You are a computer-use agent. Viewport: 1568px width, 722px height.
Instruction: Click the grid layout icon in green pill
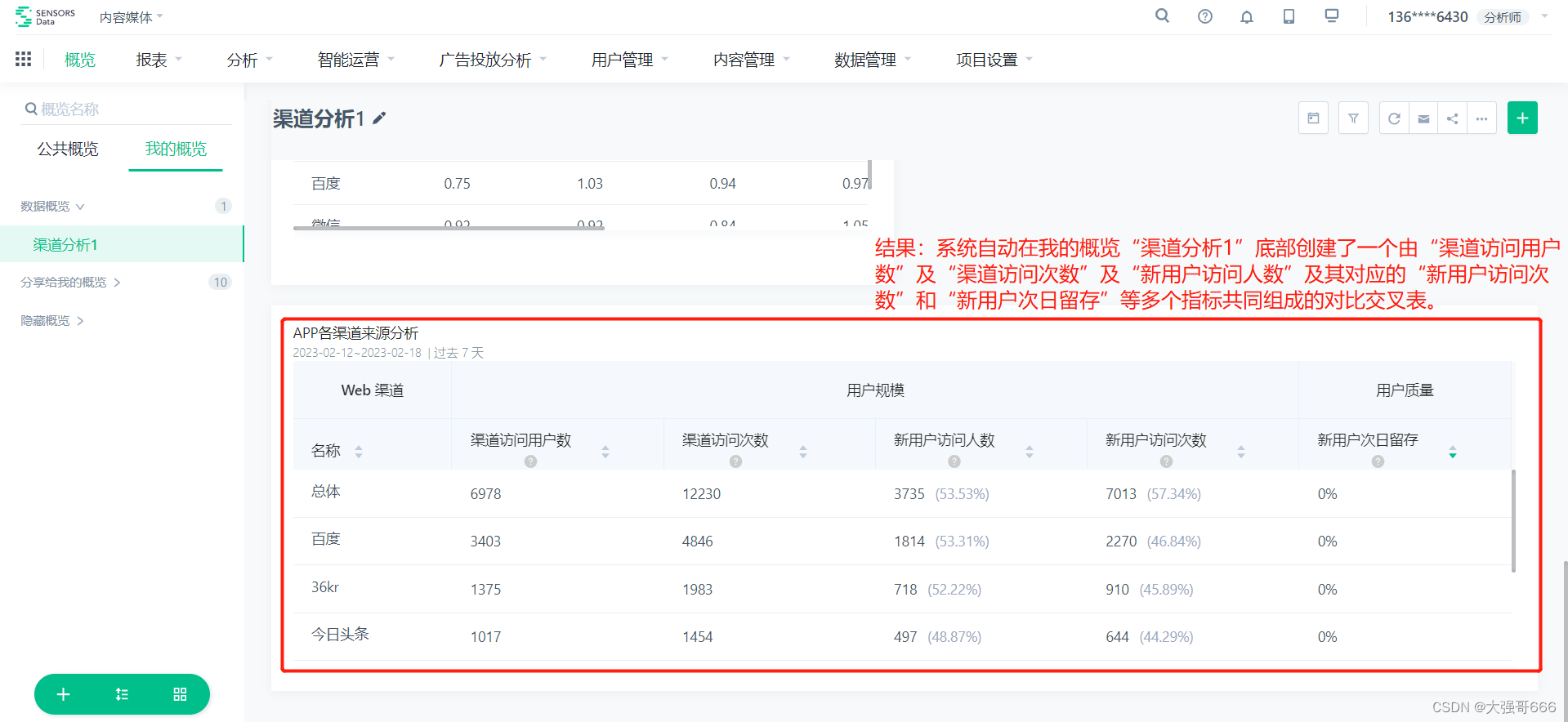point(180,694)
